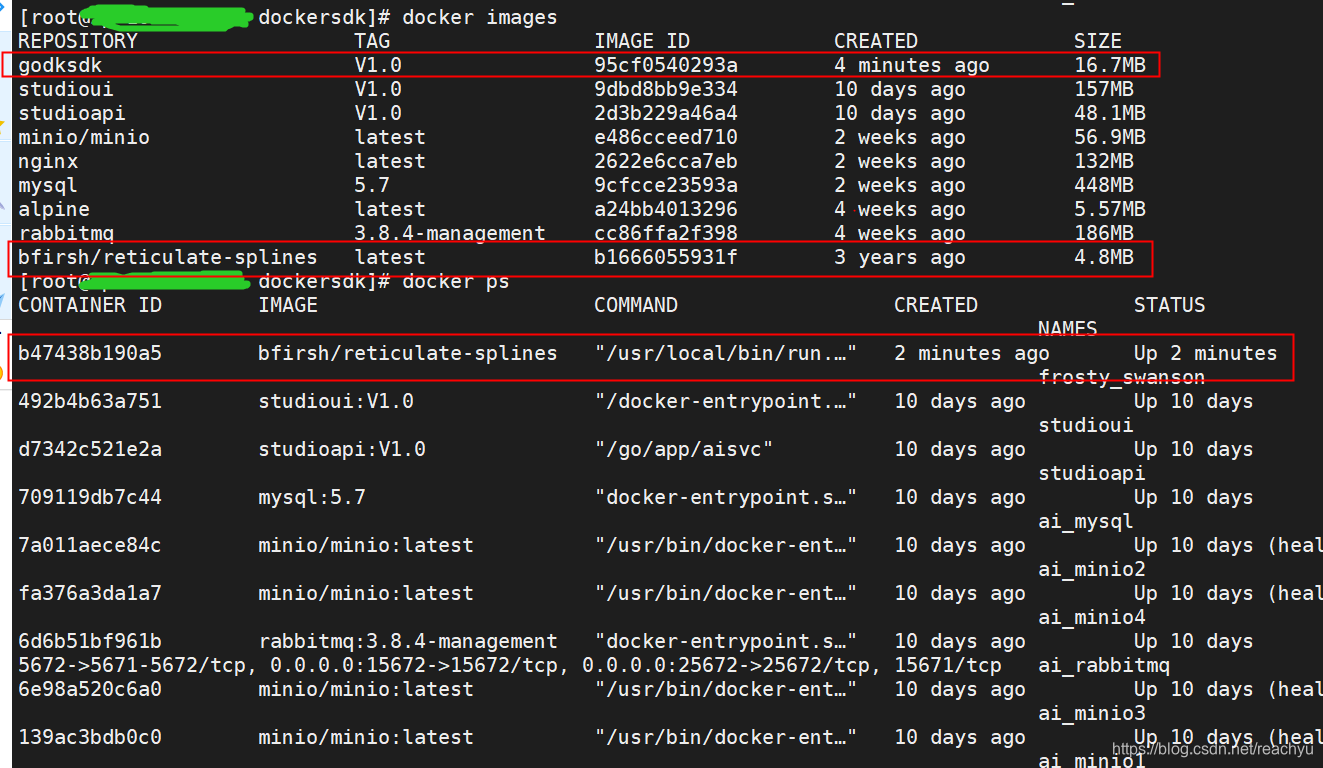Select image ID 95cf0540293a
Screen dimensions: 1323x768
coord(666,65)
